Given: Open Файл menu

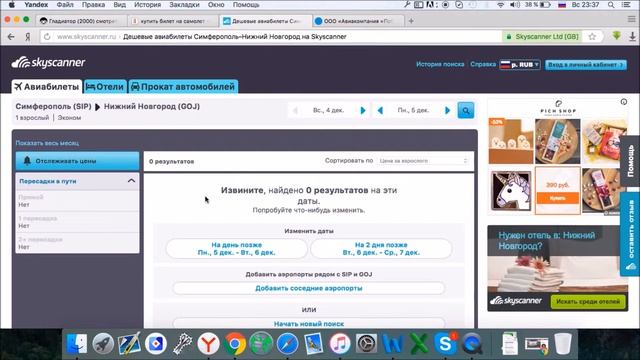Looking at the screenshot, I should 65,5.
